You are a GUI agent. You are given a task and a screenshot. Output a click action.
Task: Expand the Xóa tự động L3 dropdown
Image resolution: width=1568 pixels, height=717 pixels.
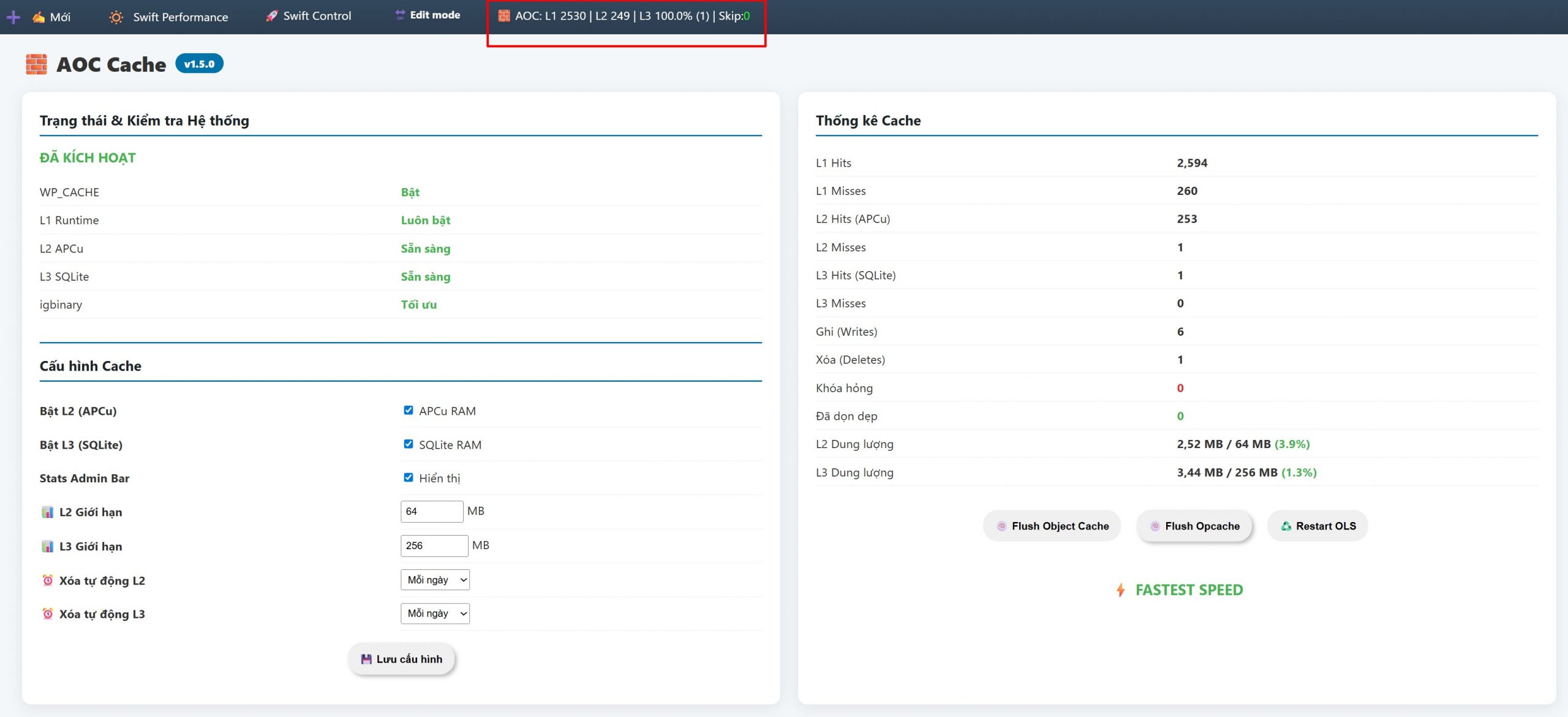pyautogui.click(x=435, y=613)
